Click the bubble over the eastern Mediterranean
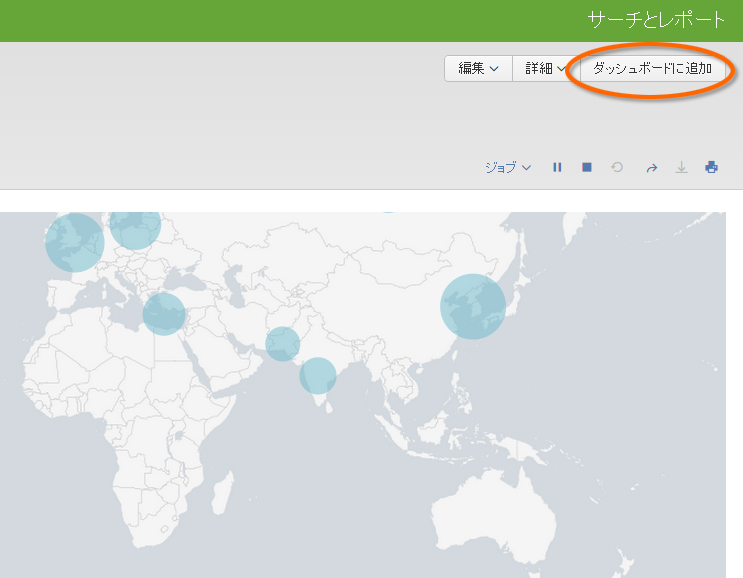Image resolution: width=743 pixels, height=578 pixels. tap(164, 314)
